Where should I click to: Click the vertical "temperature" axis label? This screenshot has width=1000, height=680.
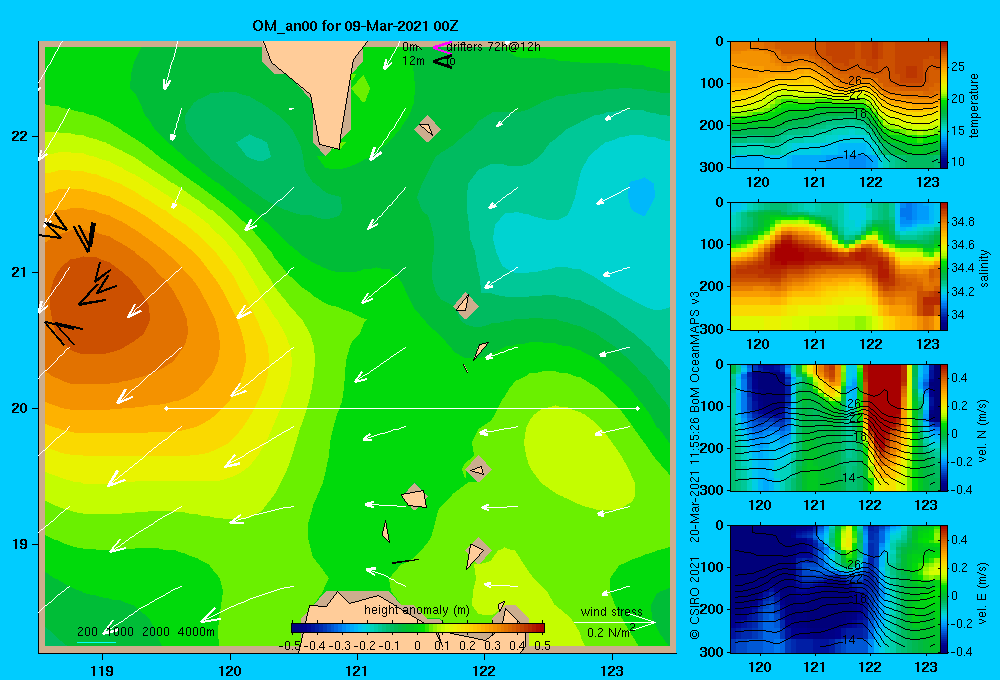point(974,105)
